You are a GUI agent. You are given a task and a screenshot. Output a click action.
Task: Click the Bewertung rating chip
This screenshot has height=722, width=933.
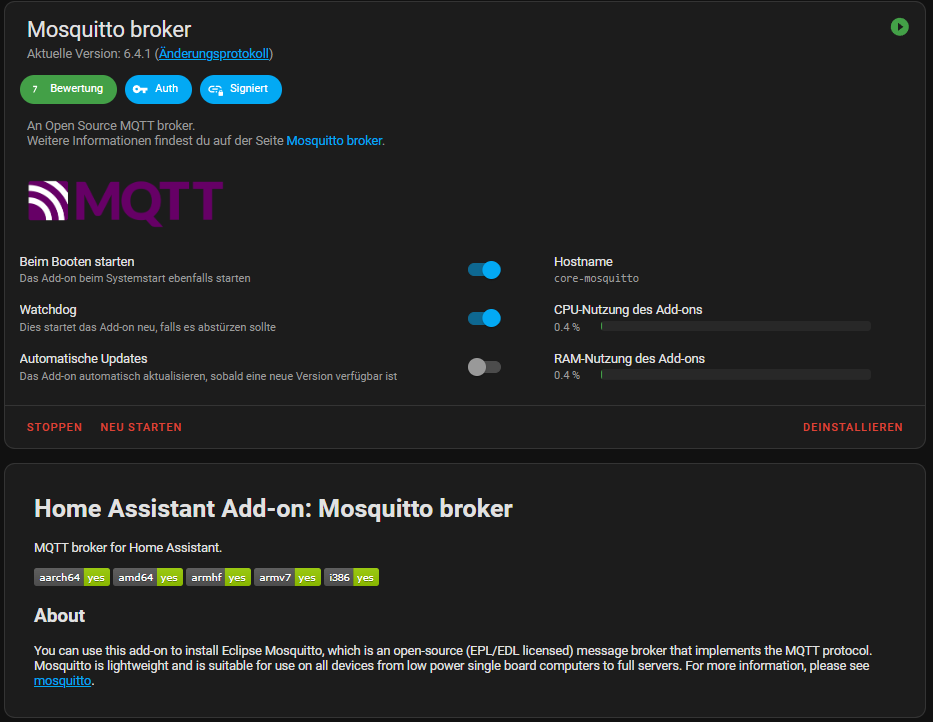tap(68, 89)
